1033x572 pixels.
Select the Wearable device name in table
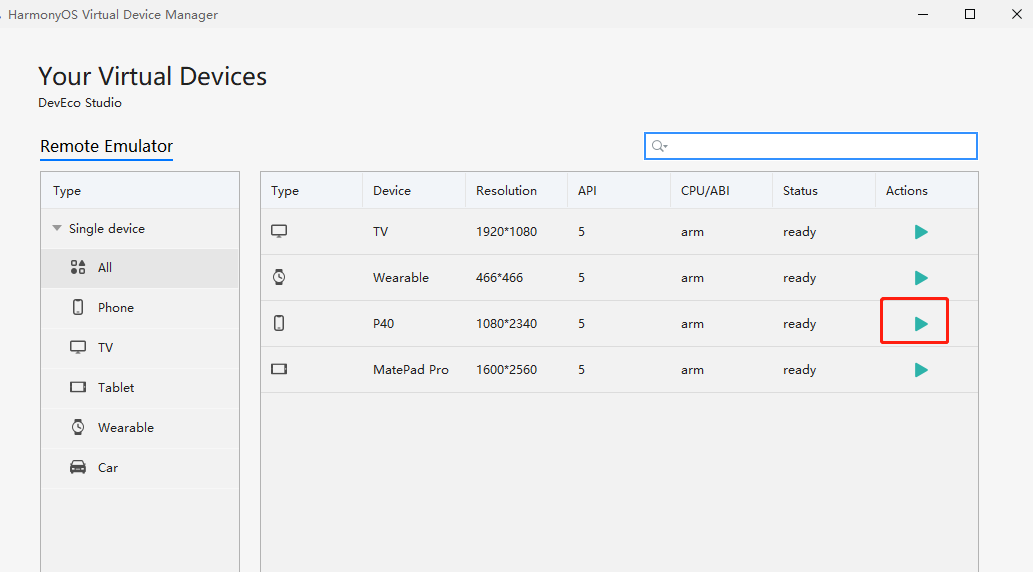(401, 277)
